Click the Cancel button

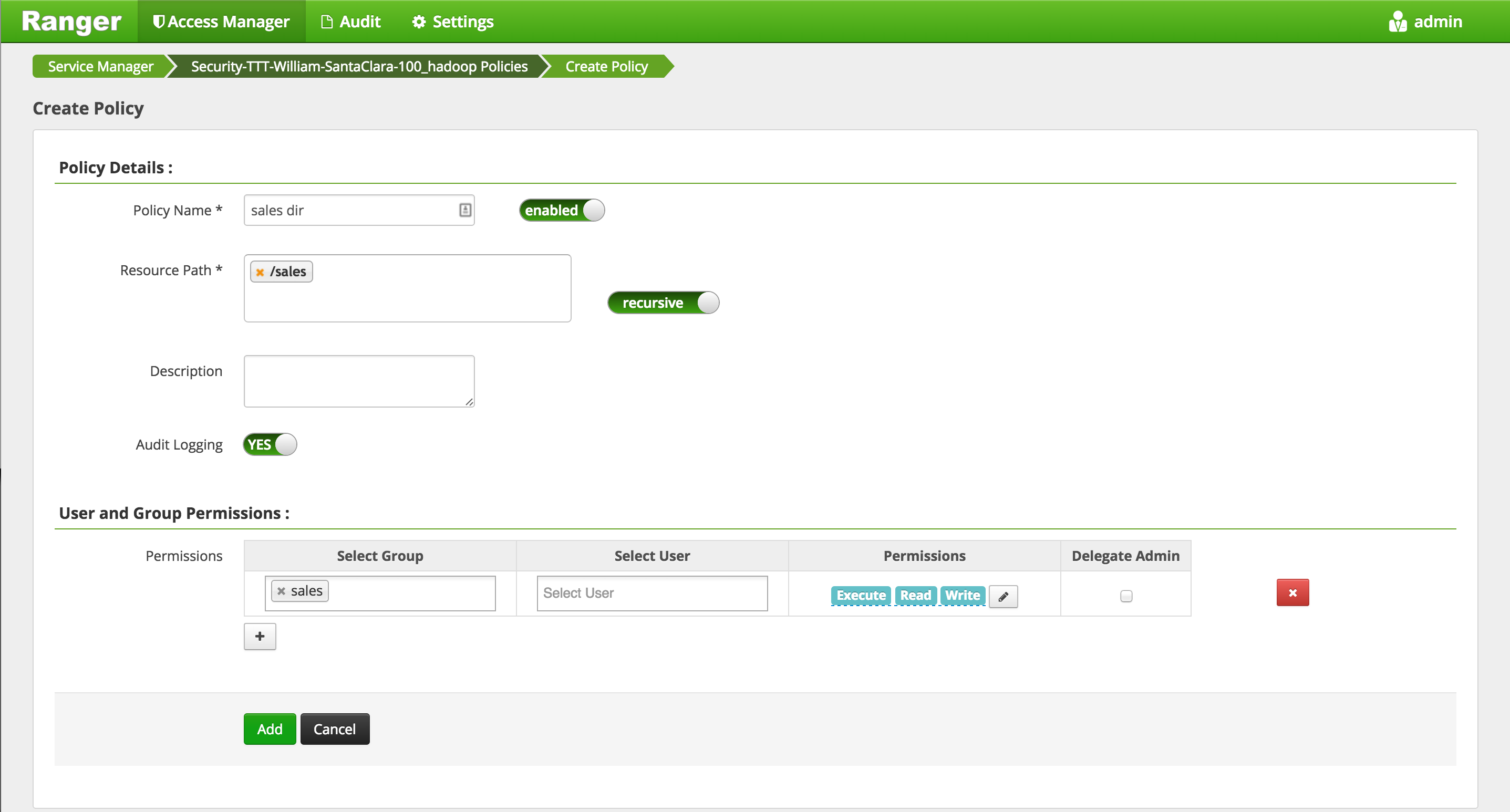[335, 730]
